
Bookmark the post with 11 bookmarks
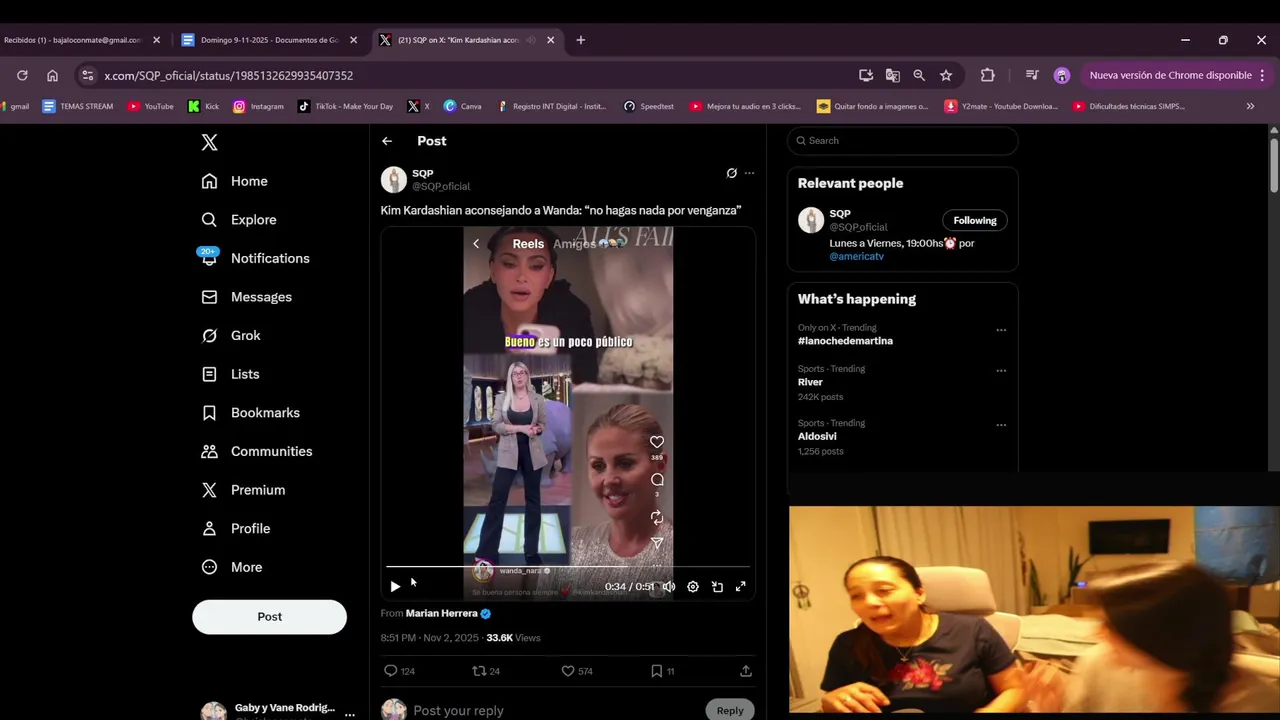click(x=662, y=671)
